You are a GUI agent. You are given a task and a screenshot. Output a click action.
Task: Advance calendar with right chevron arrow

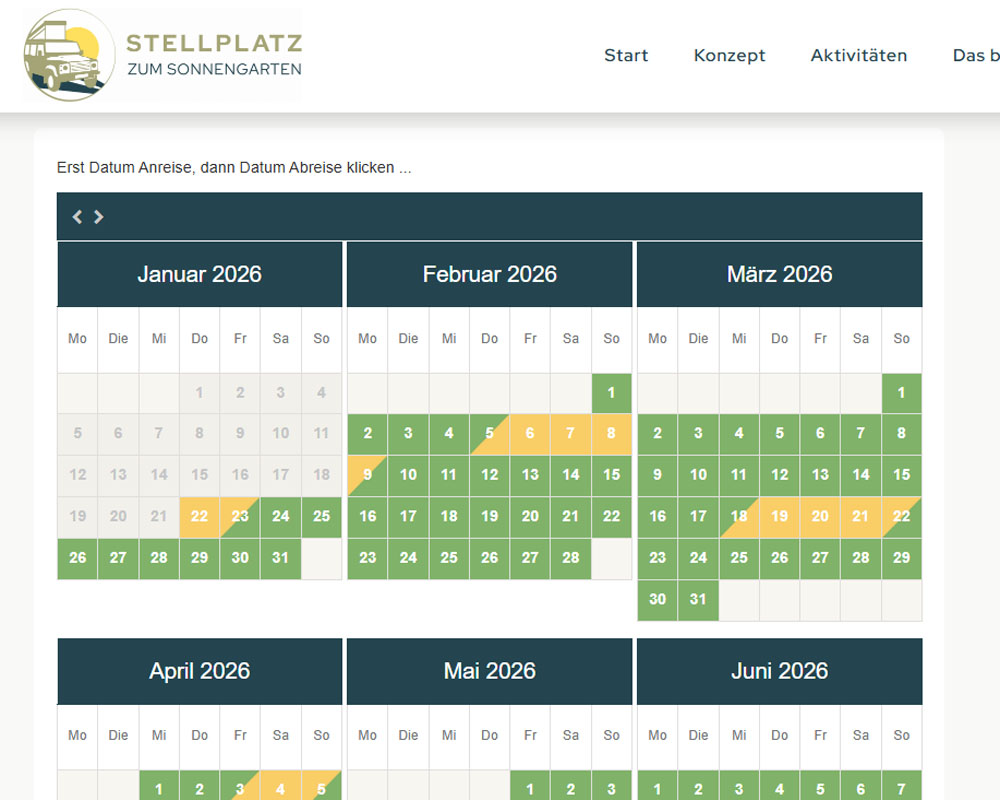tap(99, 216)
